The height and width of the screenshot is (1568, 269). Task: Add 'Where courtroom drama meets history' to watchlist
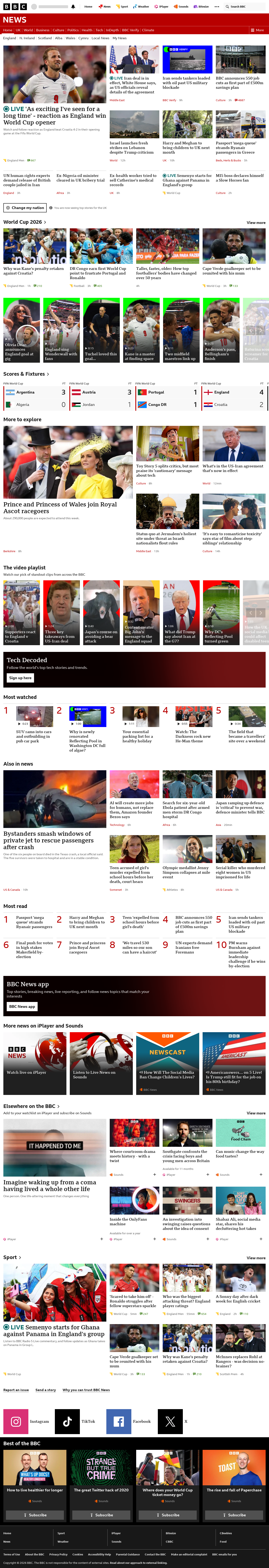(x=154, y=1174)
